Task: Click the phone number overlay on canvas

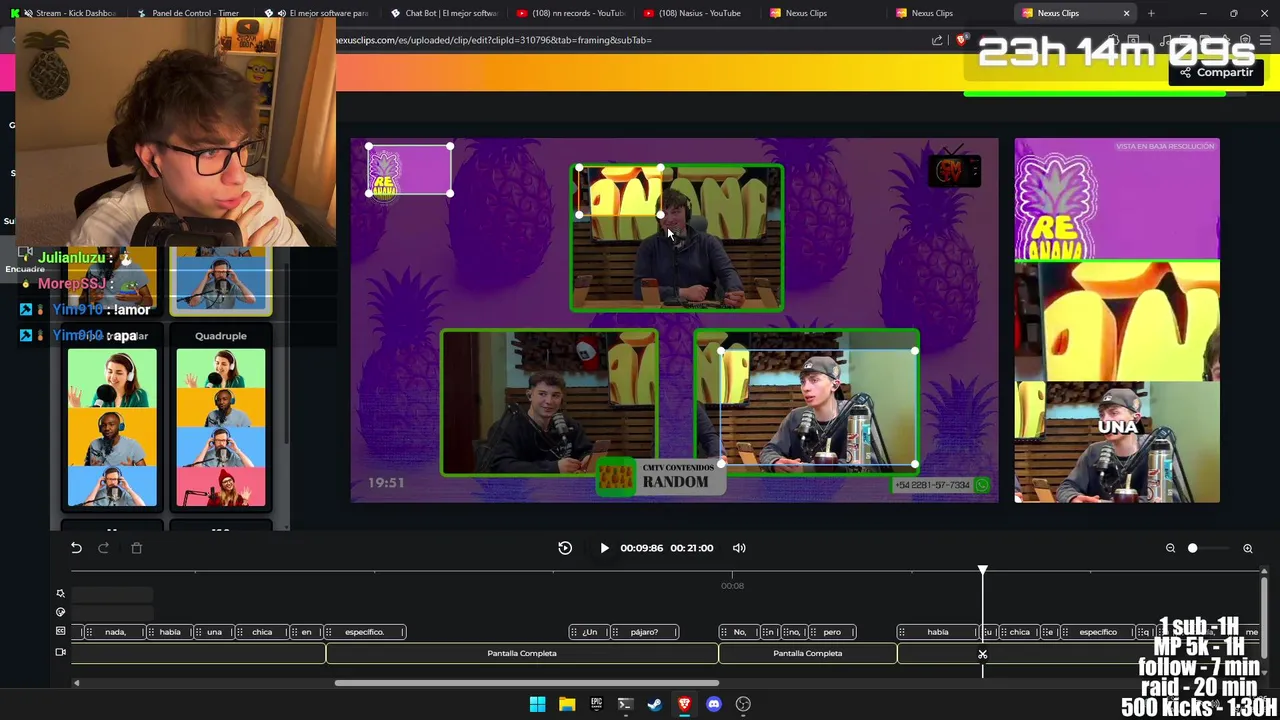Action: pos(940,485)
